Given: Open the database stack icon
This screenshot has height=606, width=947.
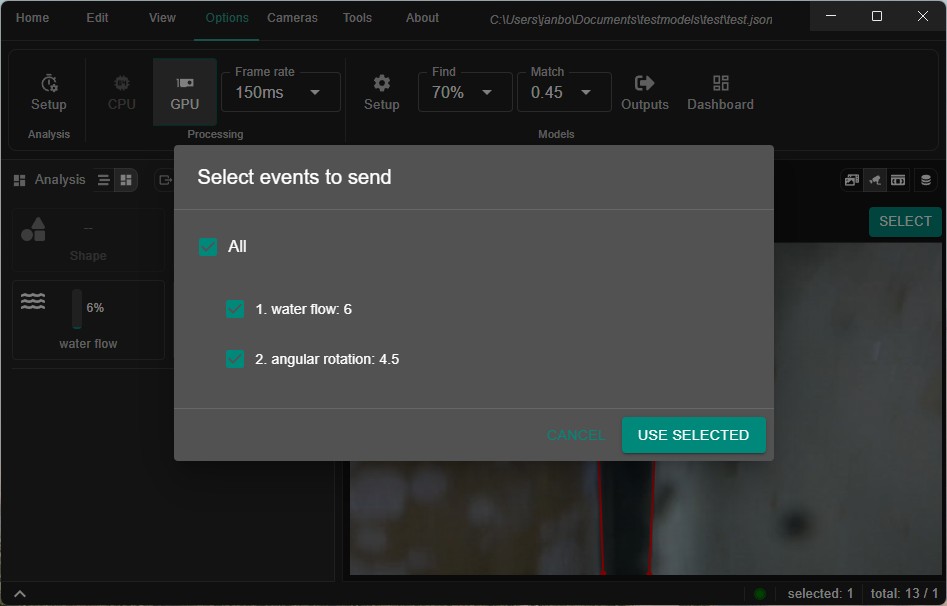Looking at the screenshot, I should pos(925,180).
